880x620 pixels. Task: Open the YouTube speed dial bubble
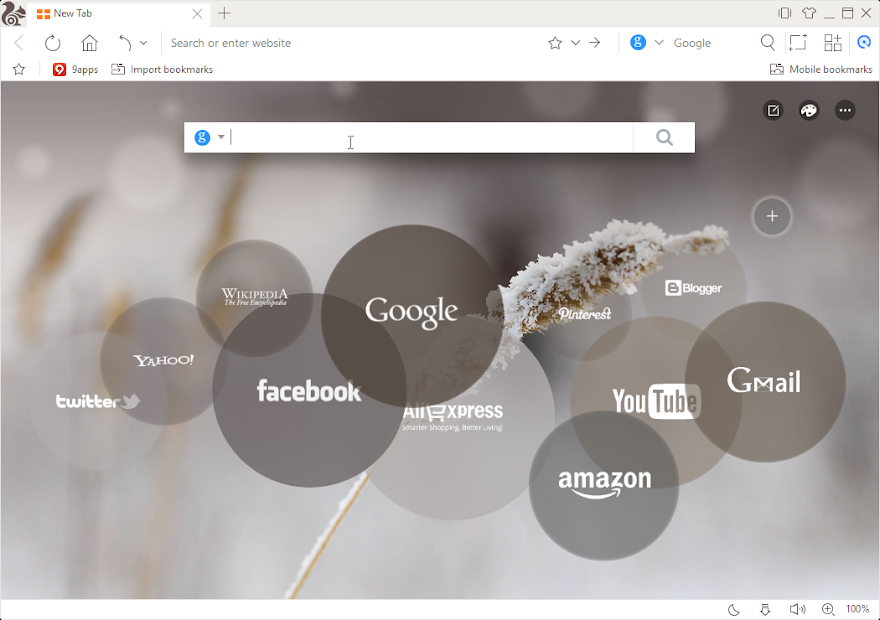(656, 402)
